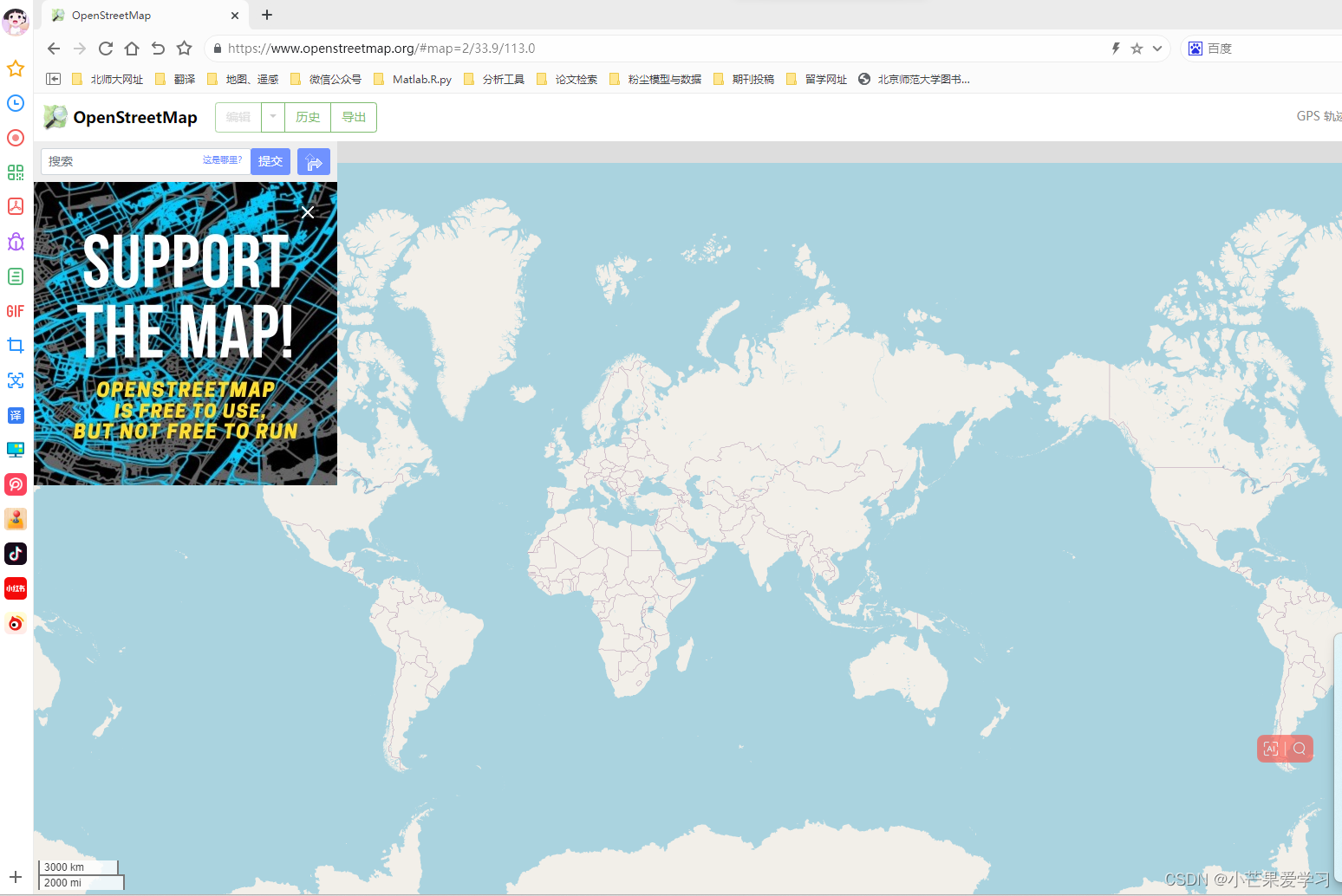
Task: Open the green QR apps sidebar icon
Action: click(x=16, y=172)
